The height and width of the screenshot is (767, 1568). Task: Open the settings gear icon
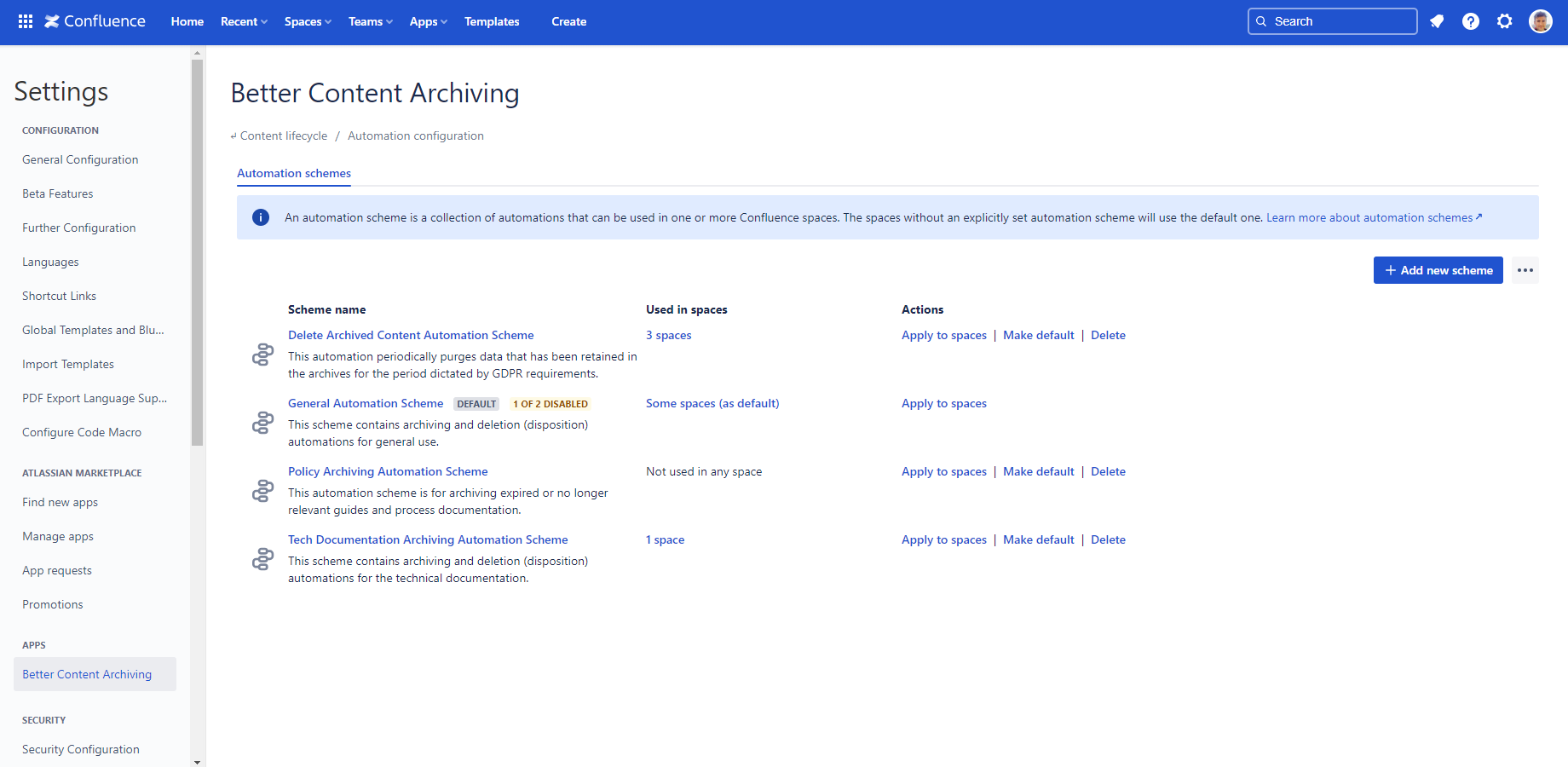1505,21
